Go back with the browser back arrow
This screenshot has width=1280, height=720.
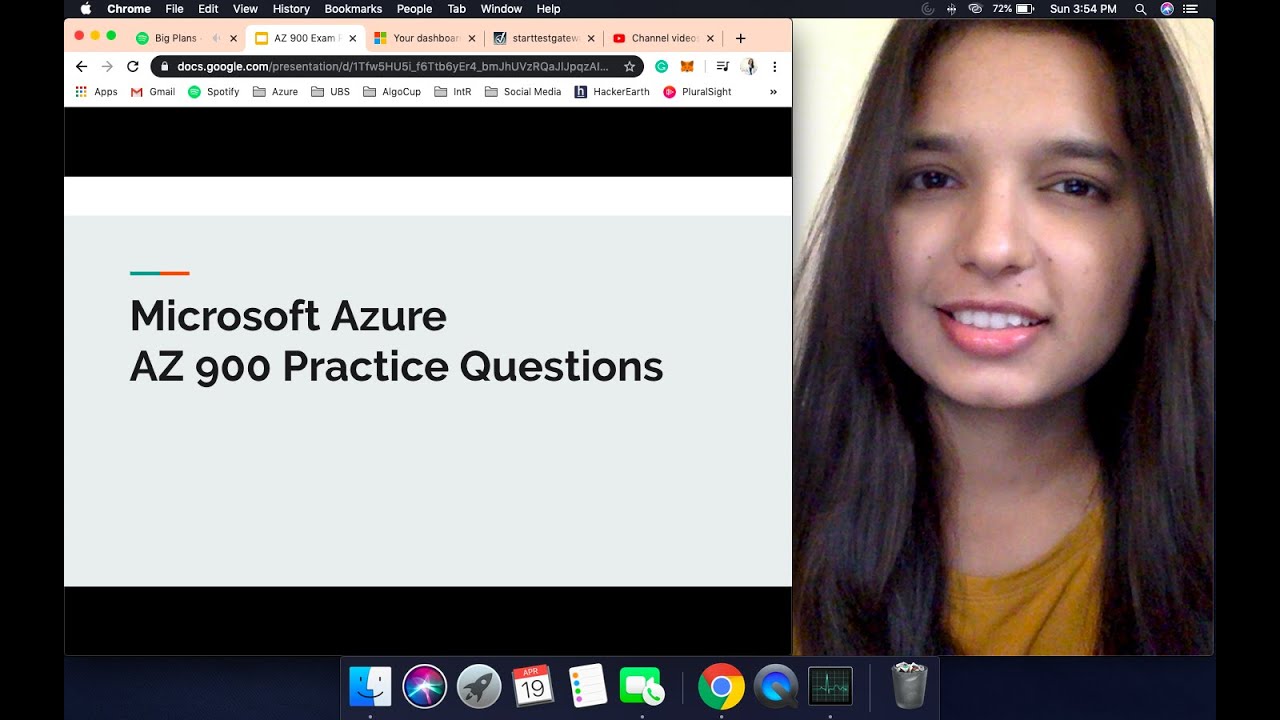(x=81, y=67)
